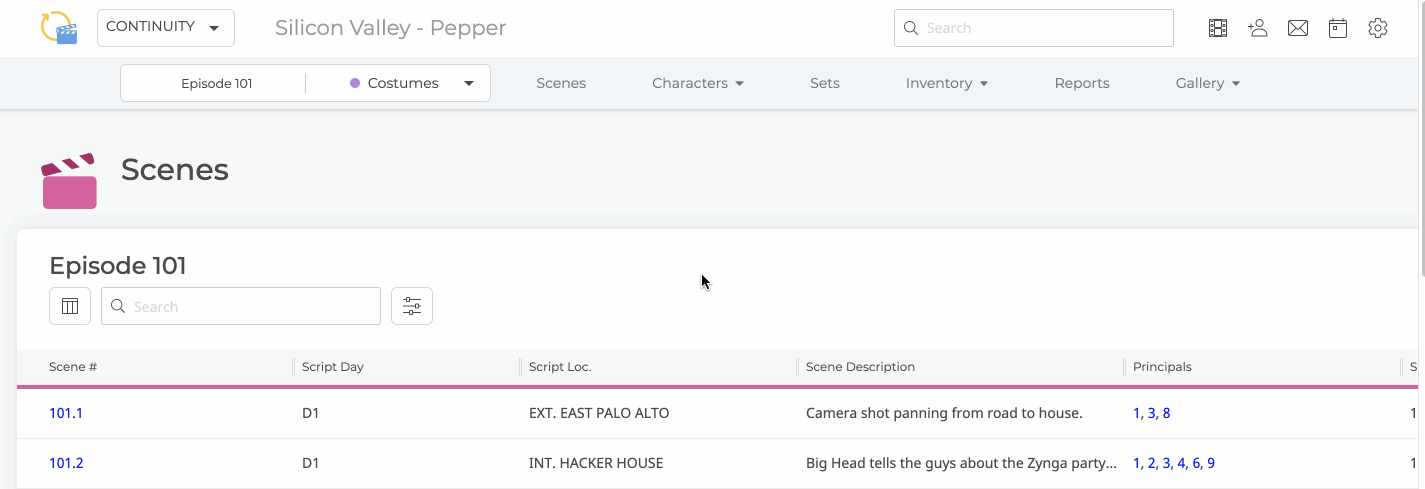Open the mail envelope icon
The image size is (1425, 489).
click(1298, 28)
